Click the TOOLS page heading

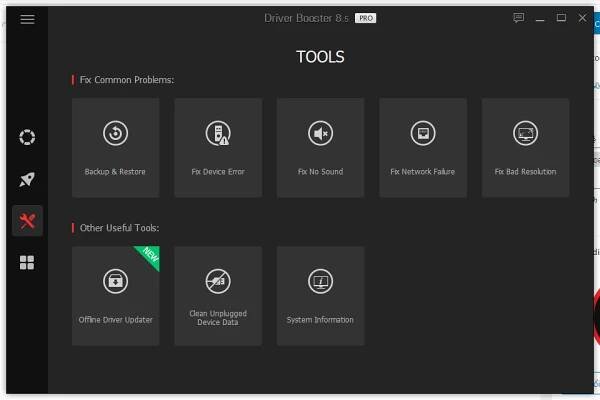point(320,57)
